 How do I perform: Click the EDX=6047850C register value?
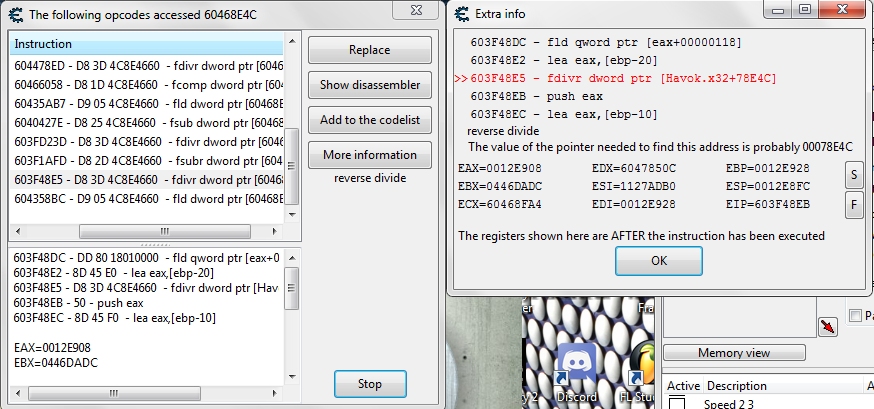click(x=634, y=168)
